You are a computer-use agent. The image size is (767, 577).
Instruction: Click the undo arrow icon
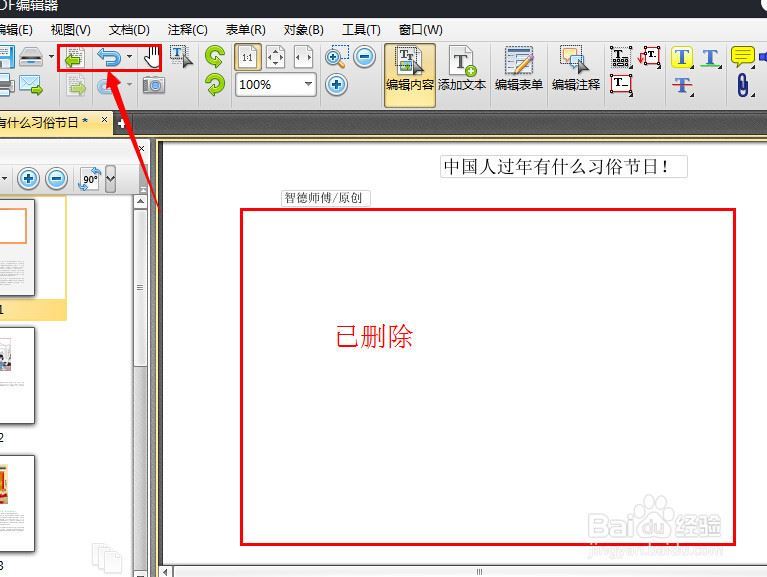click(x=109, y=58)
